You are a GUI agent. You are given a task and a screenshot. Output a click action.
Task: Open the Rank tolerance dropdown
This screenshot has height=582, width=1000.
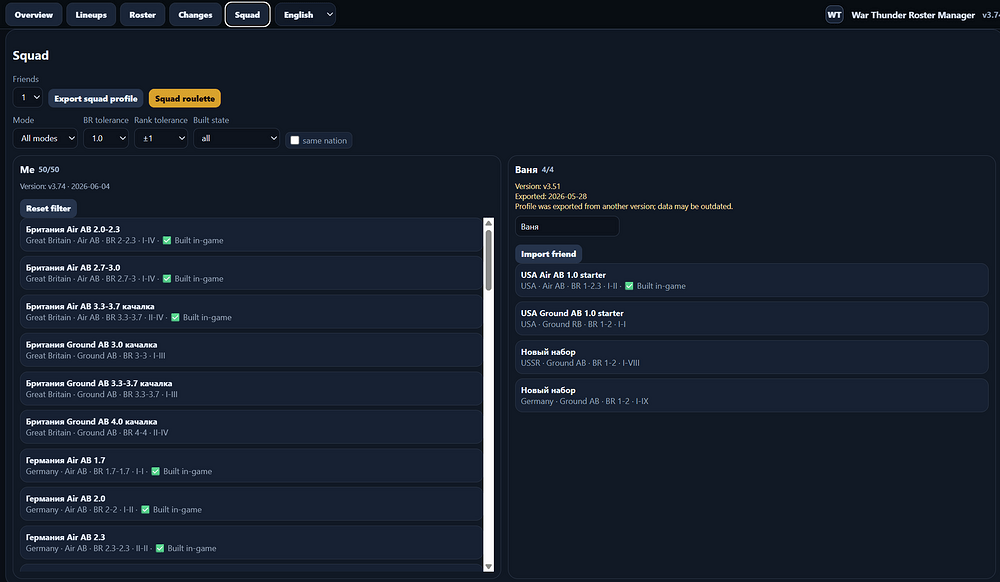(161, 138)
